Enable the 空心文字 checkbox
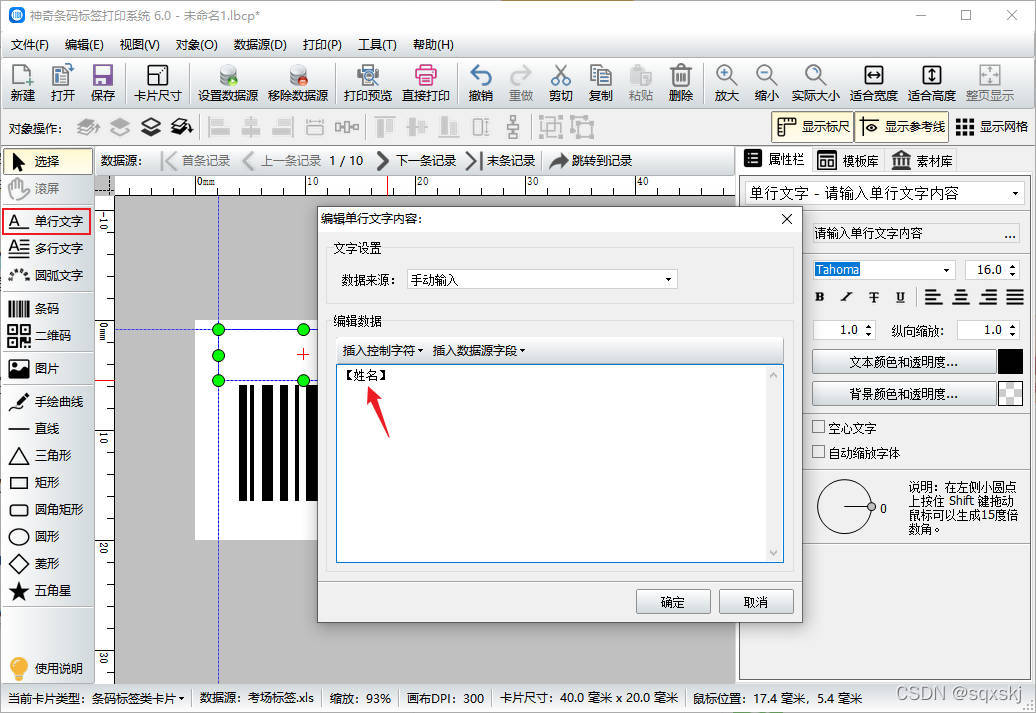Viewport: 1036px width, 713px height. point(819,427)
